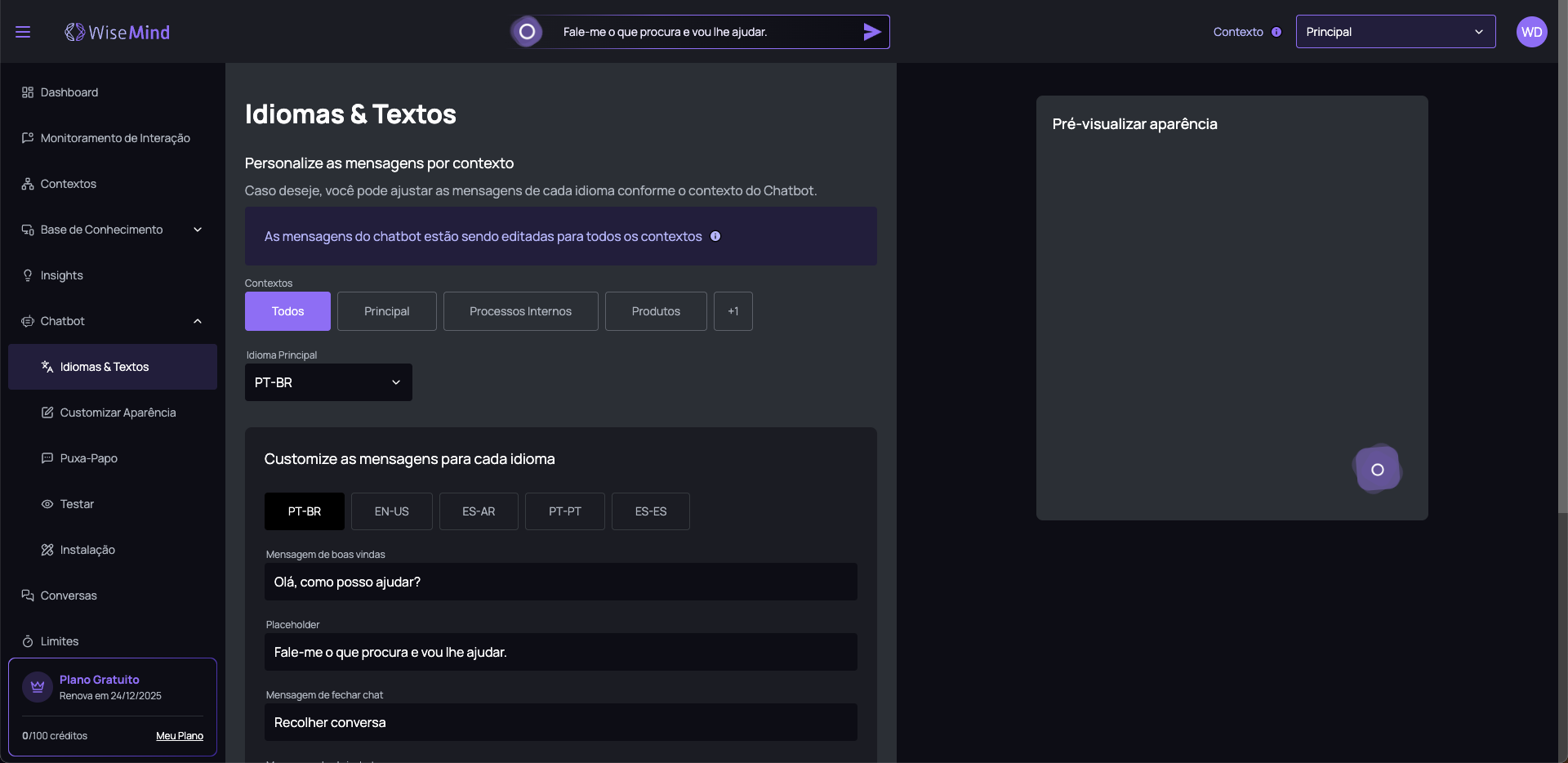Open Dashboard from the sidebar

[69, 92]
